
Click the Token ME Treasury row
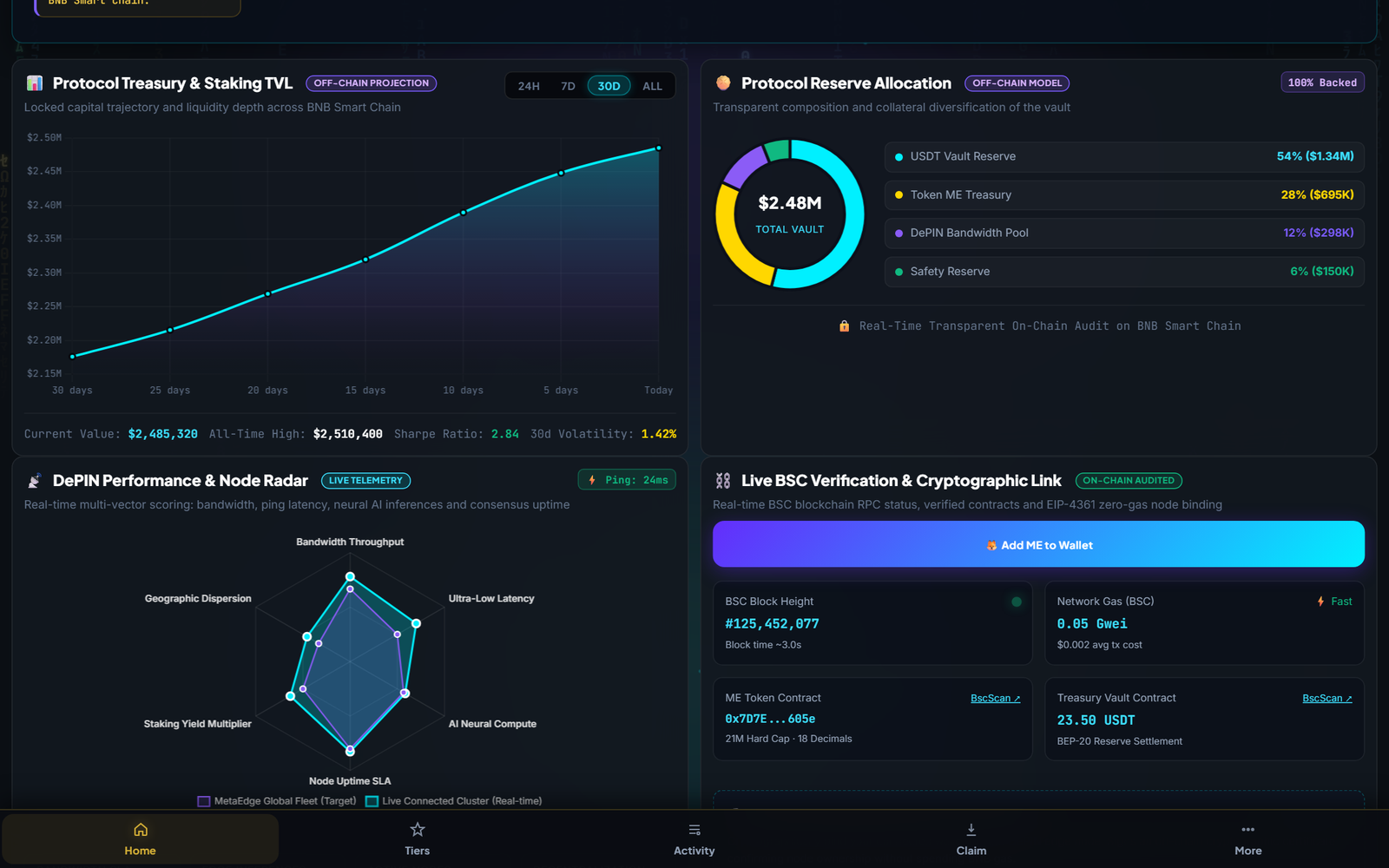click(1124, 194)
